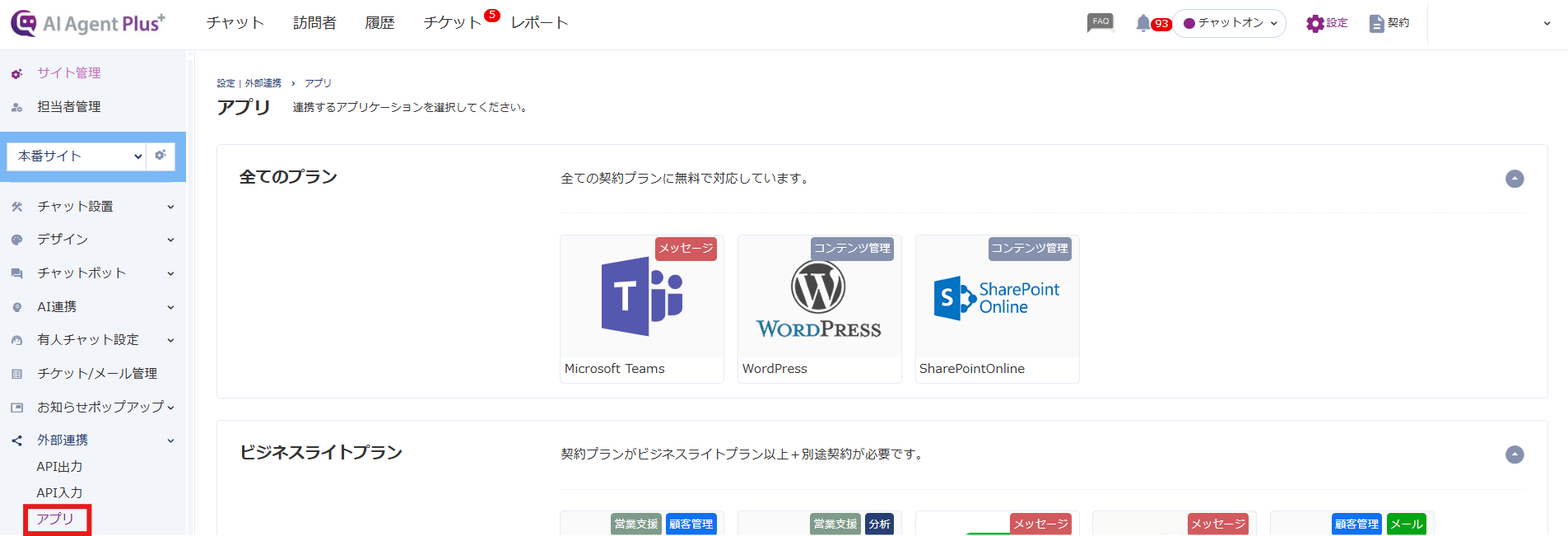Viewport: 1568px width, 536px height.
Task: Expand the AI連携 chevron
Action: click(170, 307)
